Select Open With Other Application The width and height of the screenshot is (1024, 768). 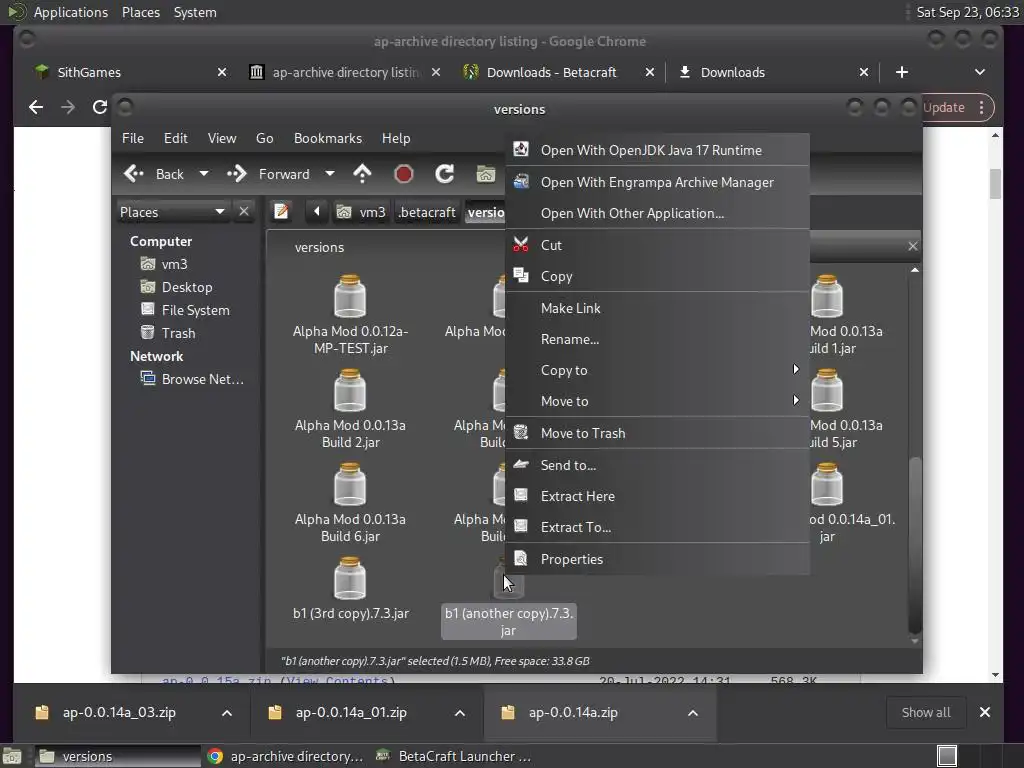658,214
